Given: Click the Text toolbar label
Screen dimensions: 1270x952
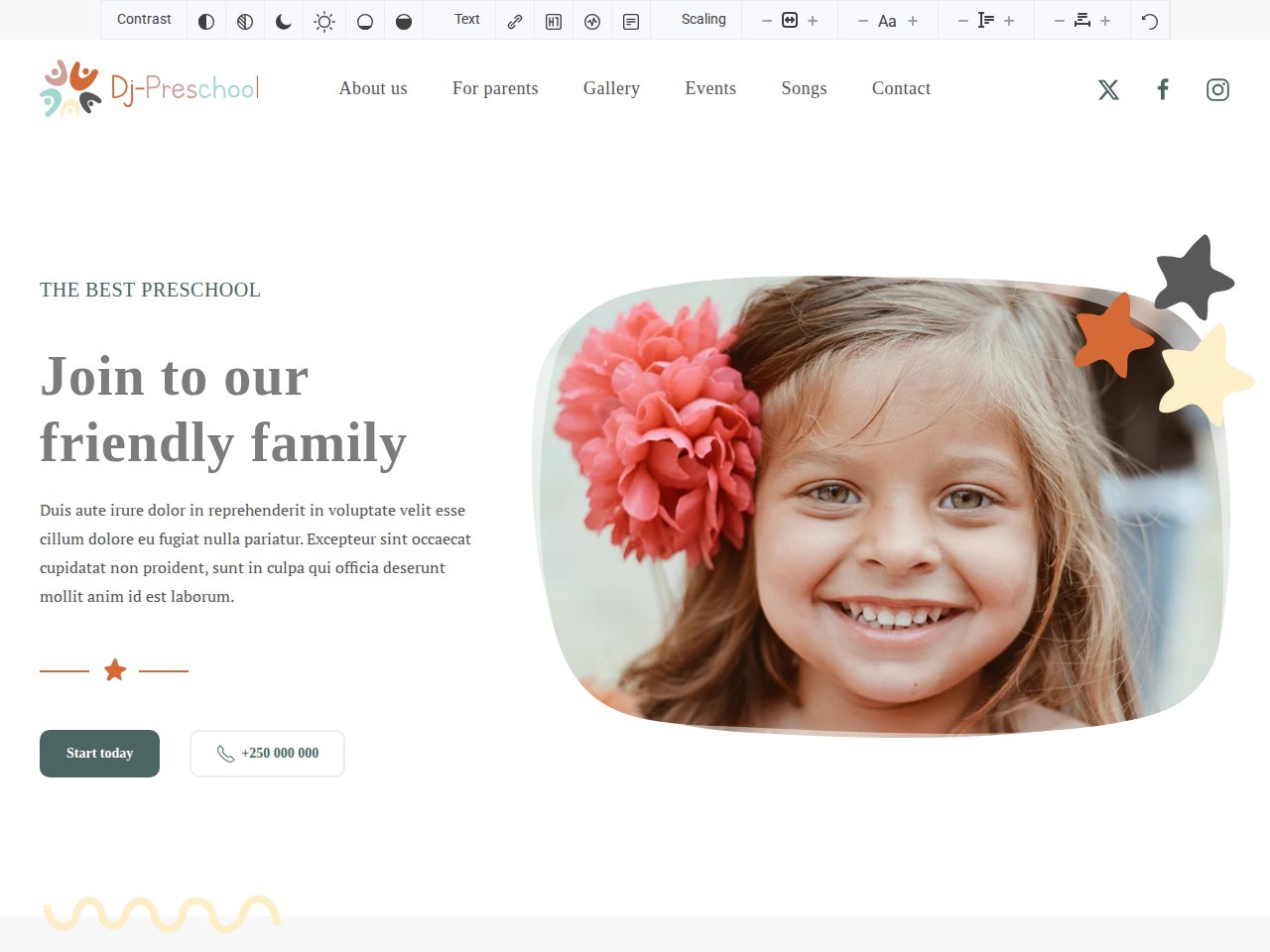Looking at the screenshot, I should point(466,19).
